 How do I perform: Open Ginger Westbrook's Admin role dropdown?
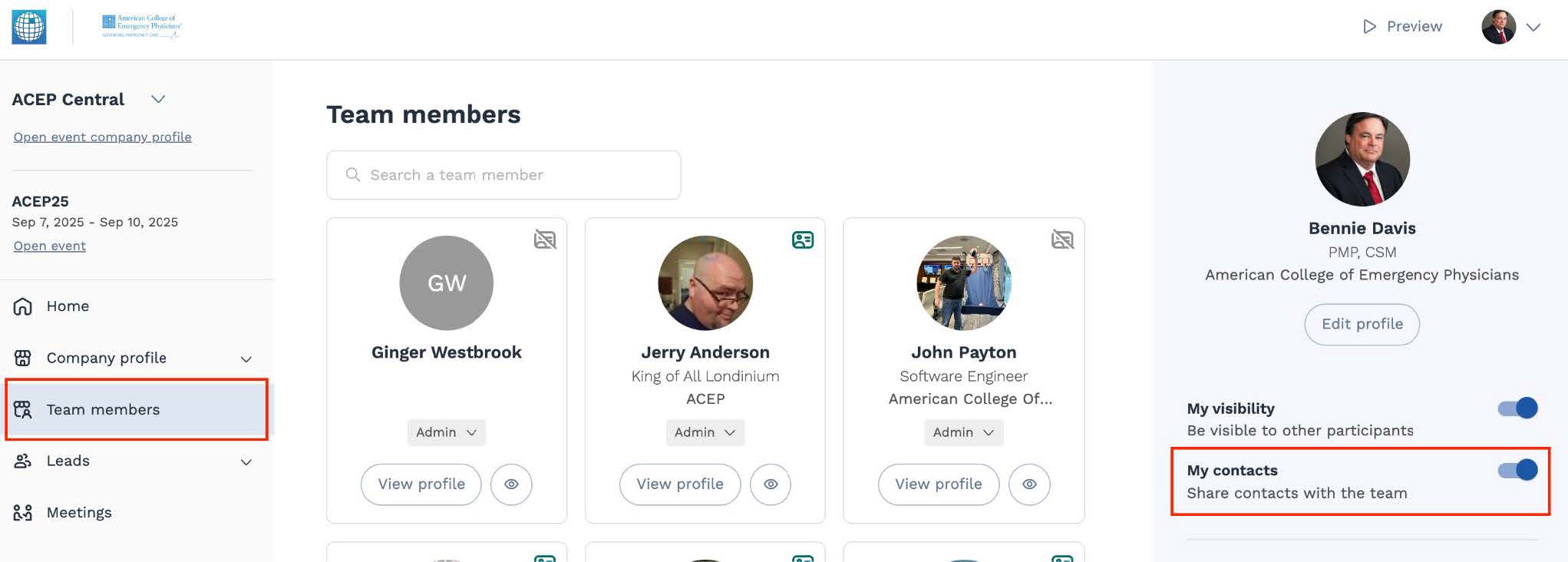(446, 433)
